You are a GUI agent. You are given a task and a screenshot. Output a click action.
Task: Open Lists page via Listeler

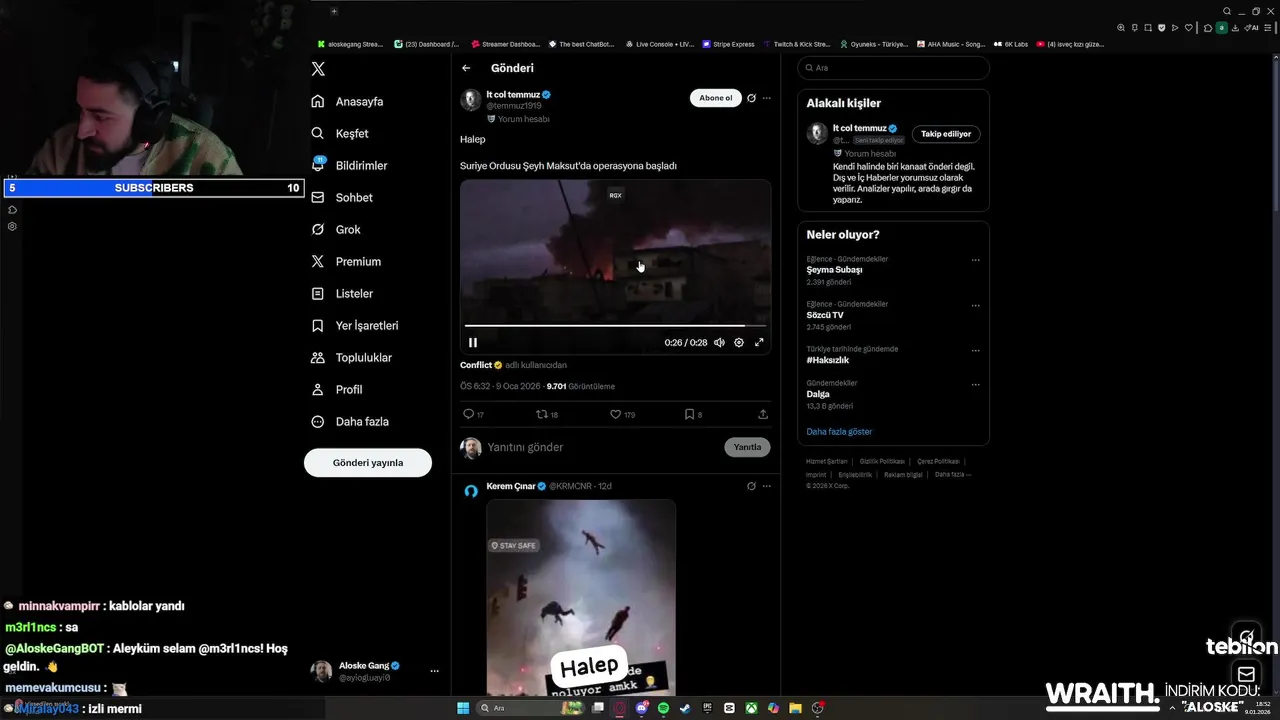click(342, 294)
